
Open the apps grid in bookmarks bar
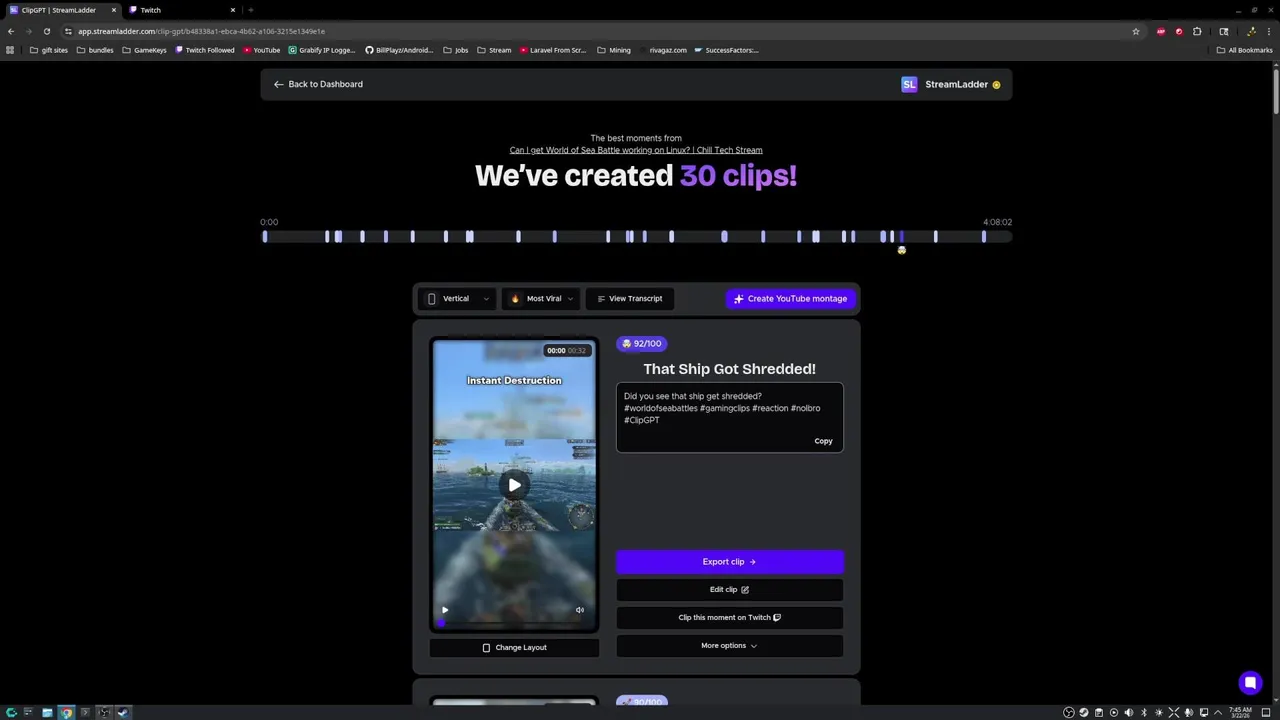click(10, 50)
